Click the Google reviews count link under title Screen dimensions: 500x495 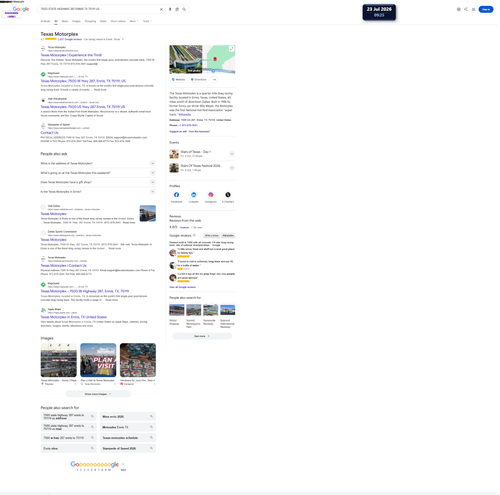coord(70,39)
